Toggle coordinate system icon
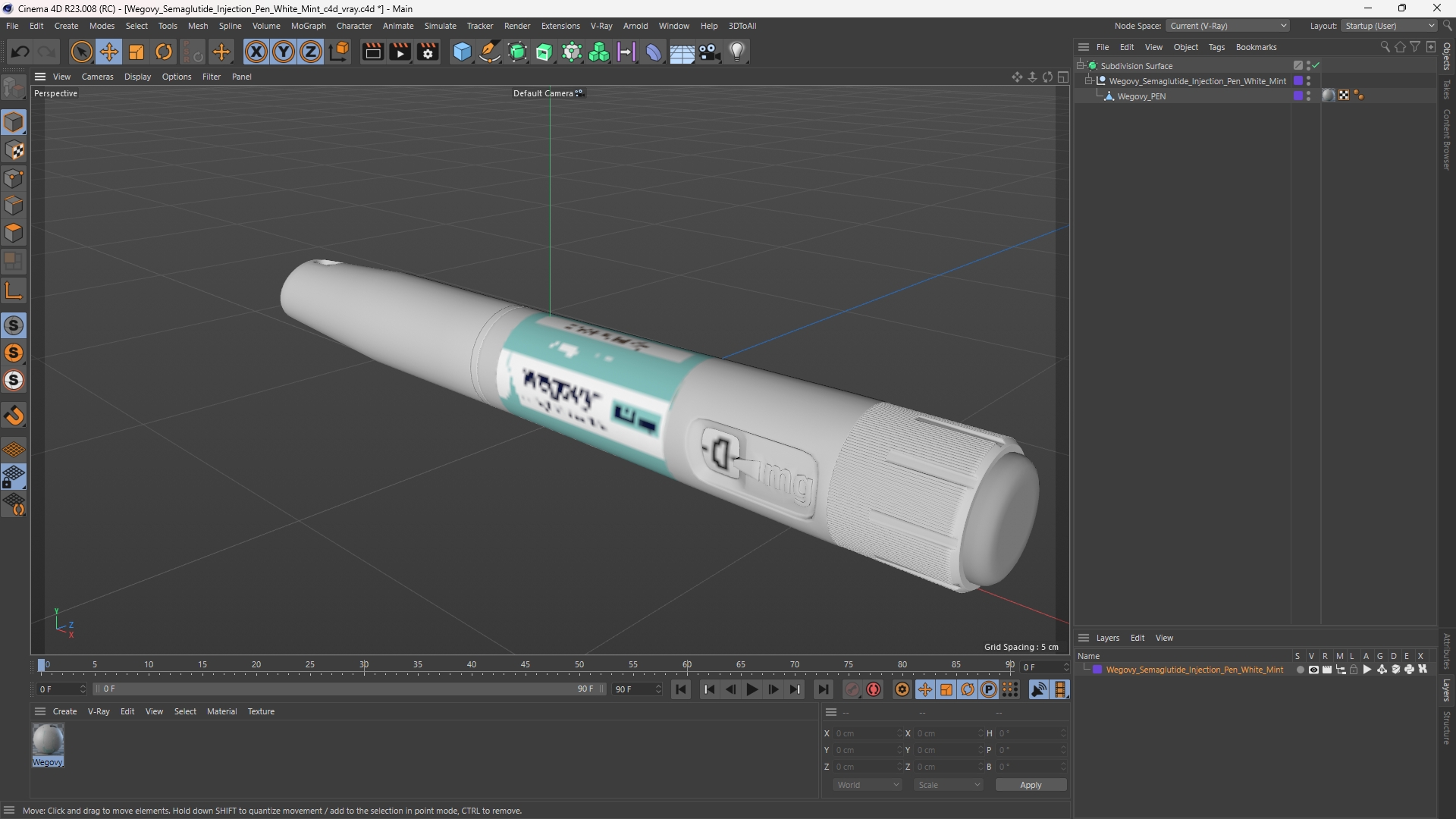 339,52
